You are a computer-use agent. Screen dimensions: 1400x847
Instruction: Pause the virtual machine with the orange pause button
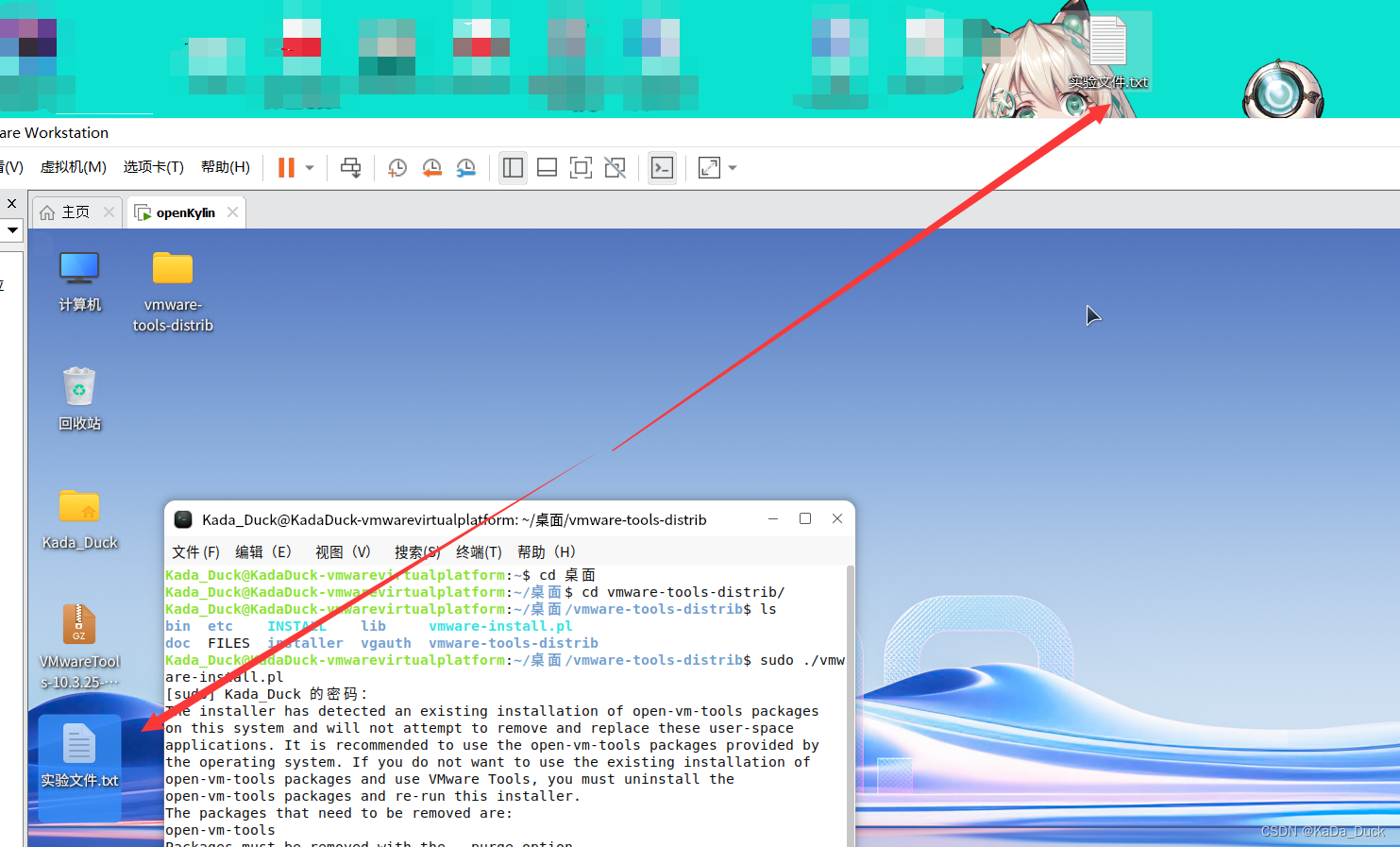(286, 168)
